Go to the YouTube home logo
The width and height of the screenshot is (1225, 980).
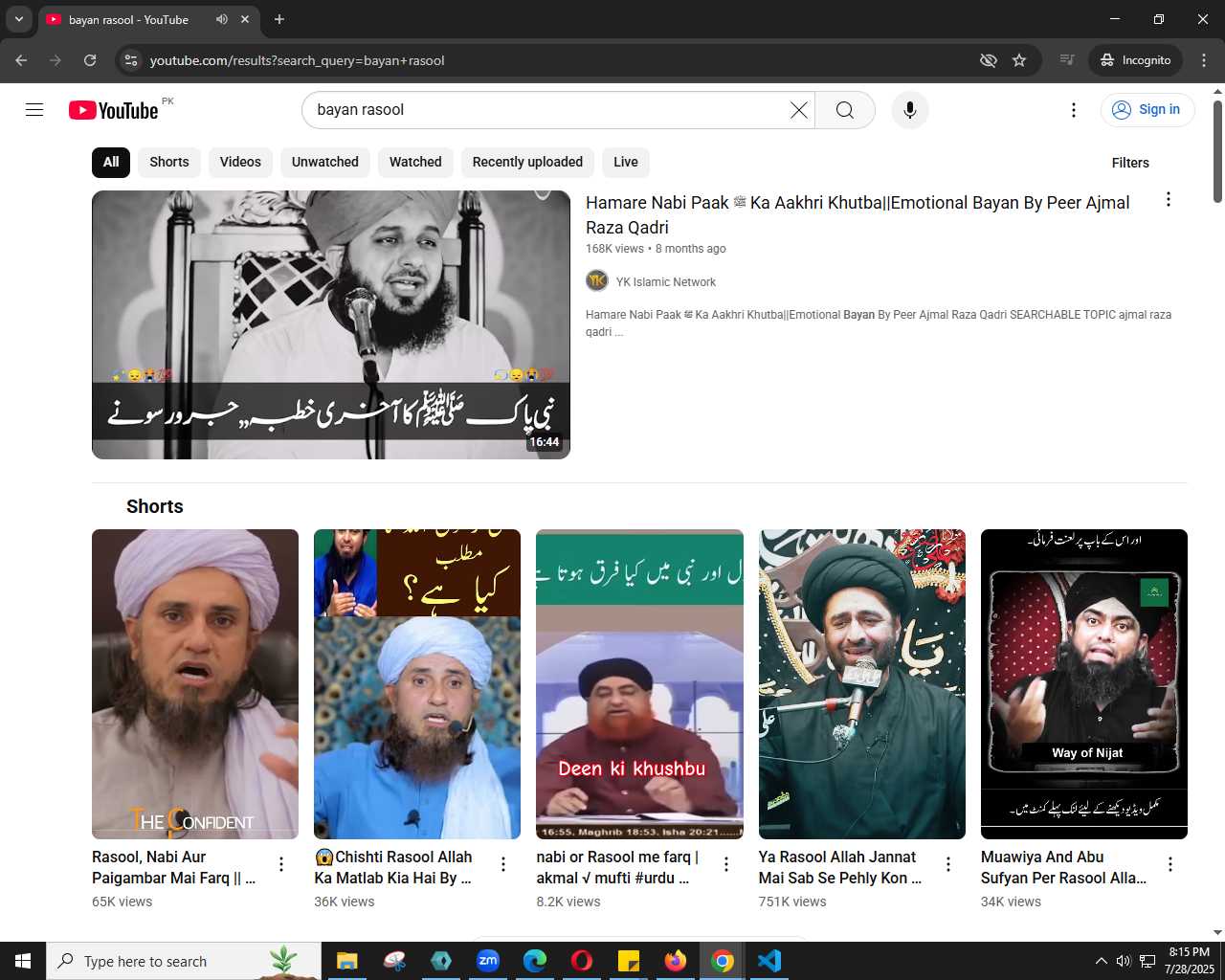tap(114, 110)
